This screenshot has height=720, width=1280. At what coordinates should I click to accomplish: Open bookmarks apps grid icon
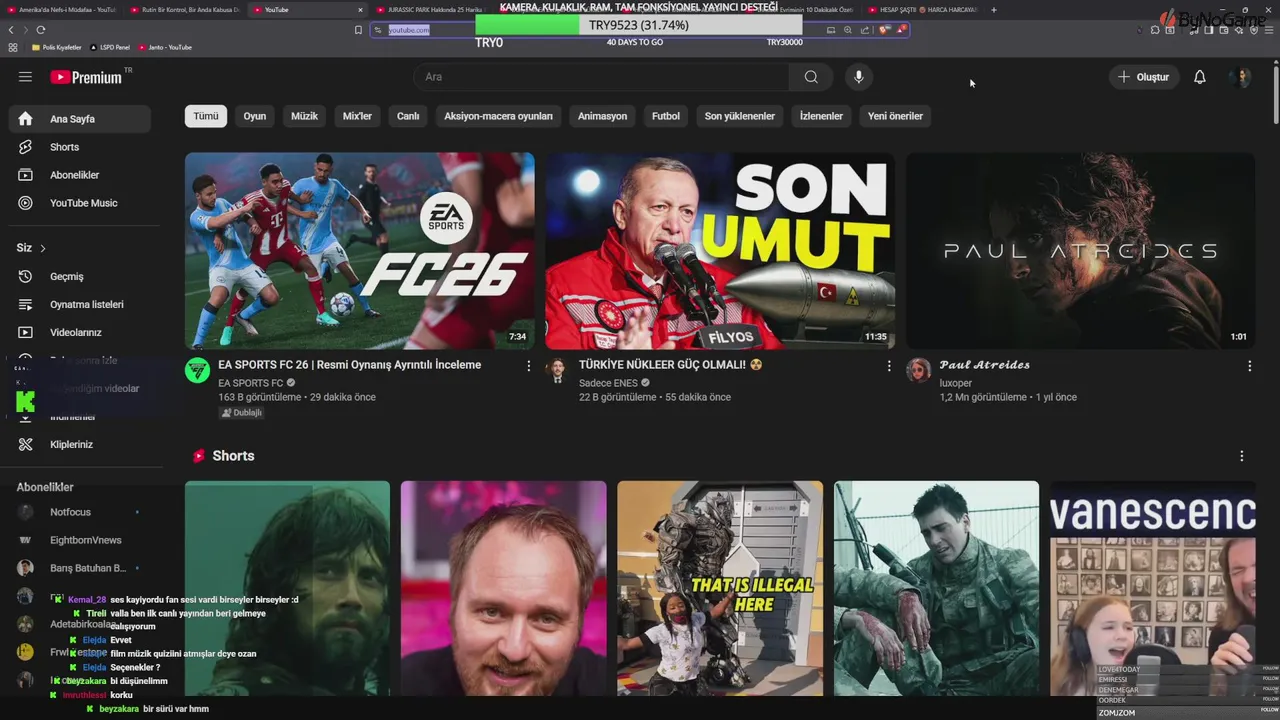[x=12, y=47]
